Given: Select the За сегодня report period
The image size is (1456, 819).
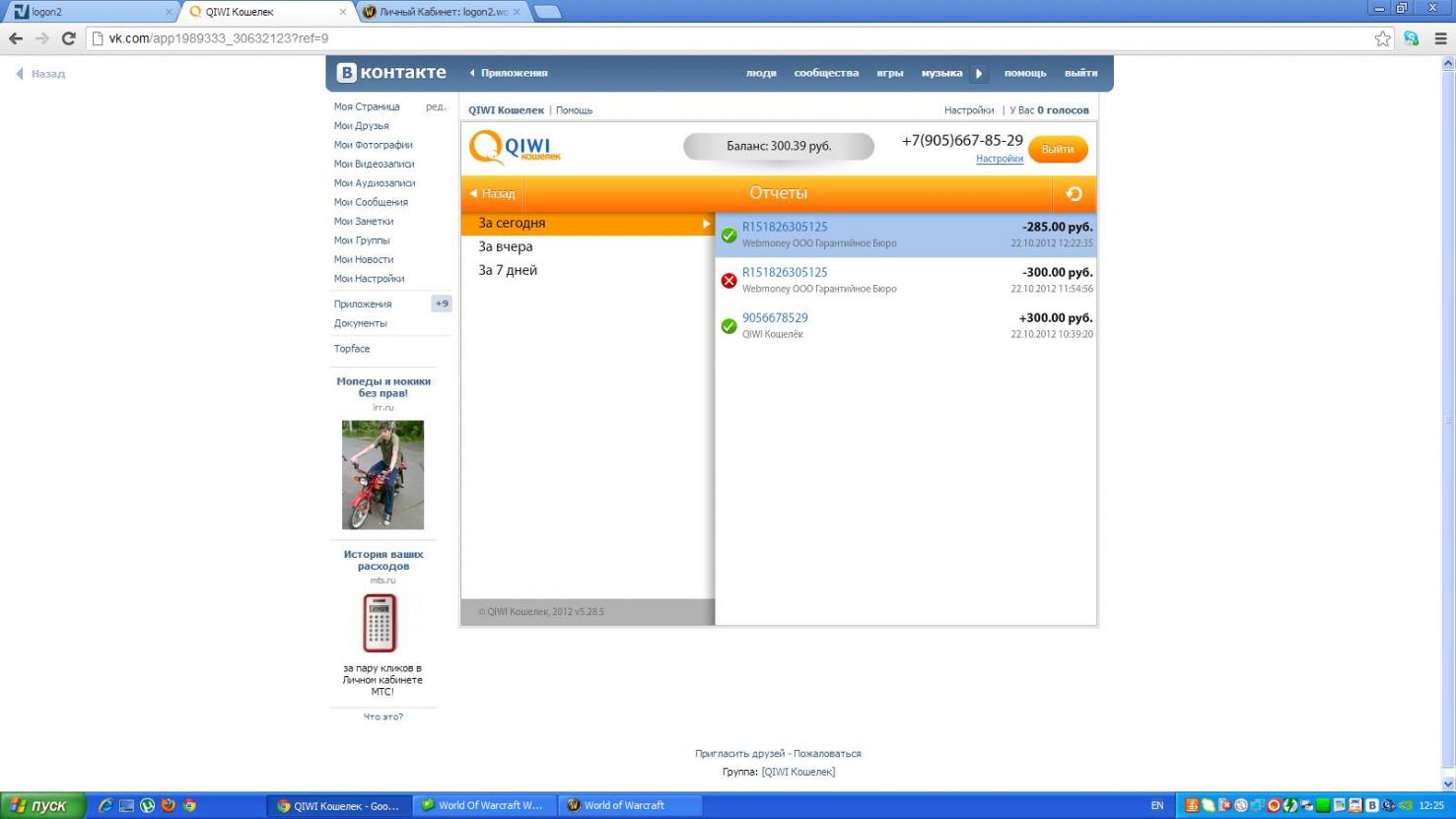Looking at the screenshot, I should pyautogui.click(x=588, y=224).
